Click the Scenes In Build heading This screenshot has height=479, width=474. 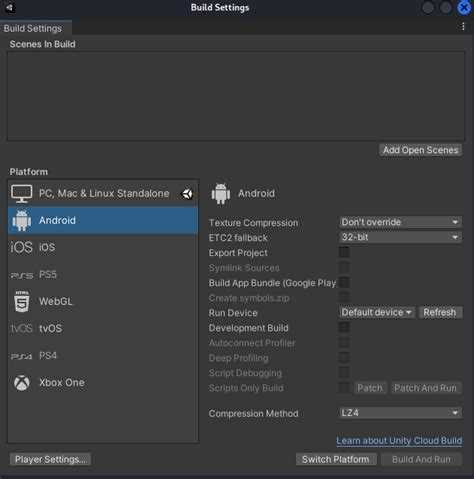[x=42, y=44]
